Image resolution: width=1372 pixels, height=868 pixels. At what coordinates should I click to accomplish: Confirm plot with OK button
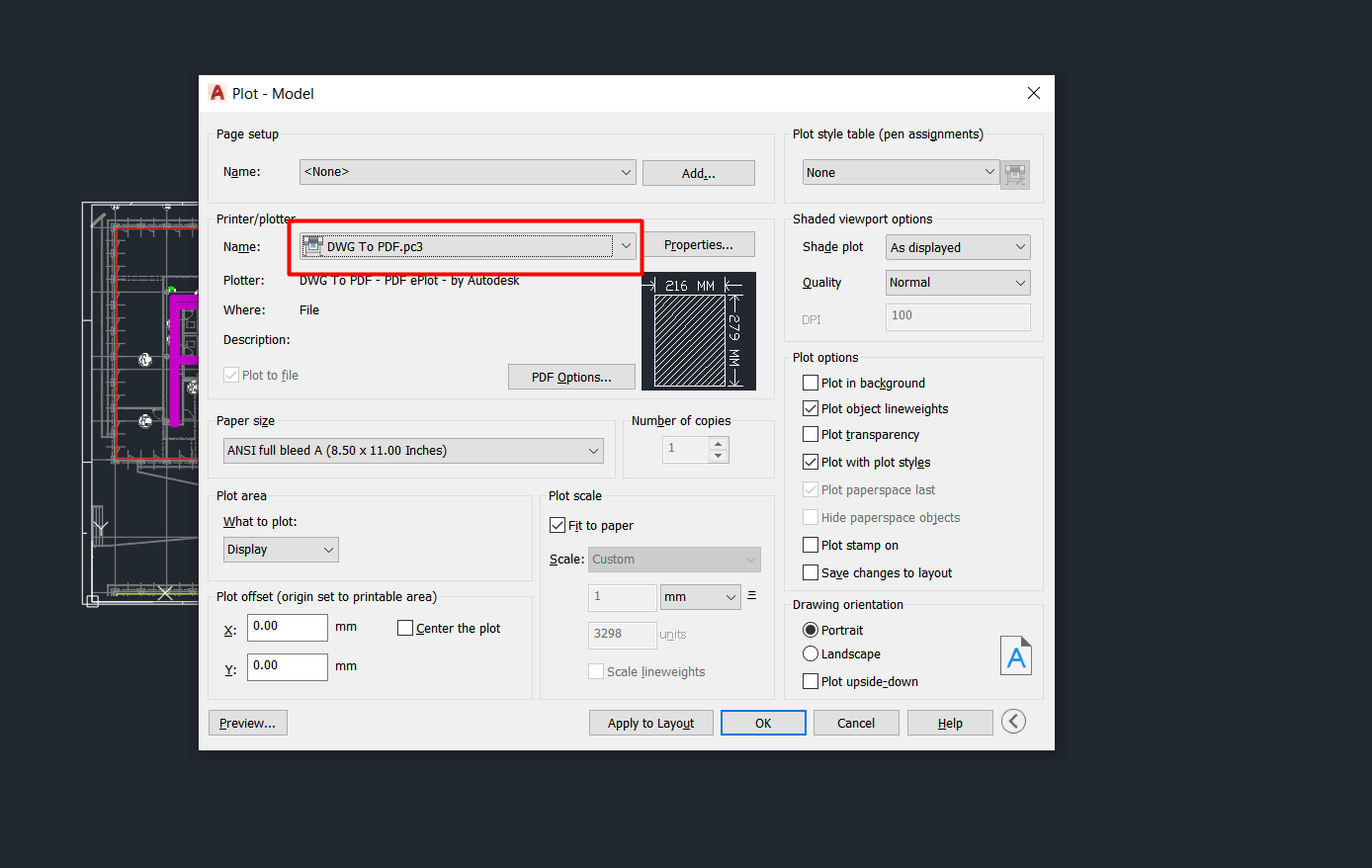[763, 723]
